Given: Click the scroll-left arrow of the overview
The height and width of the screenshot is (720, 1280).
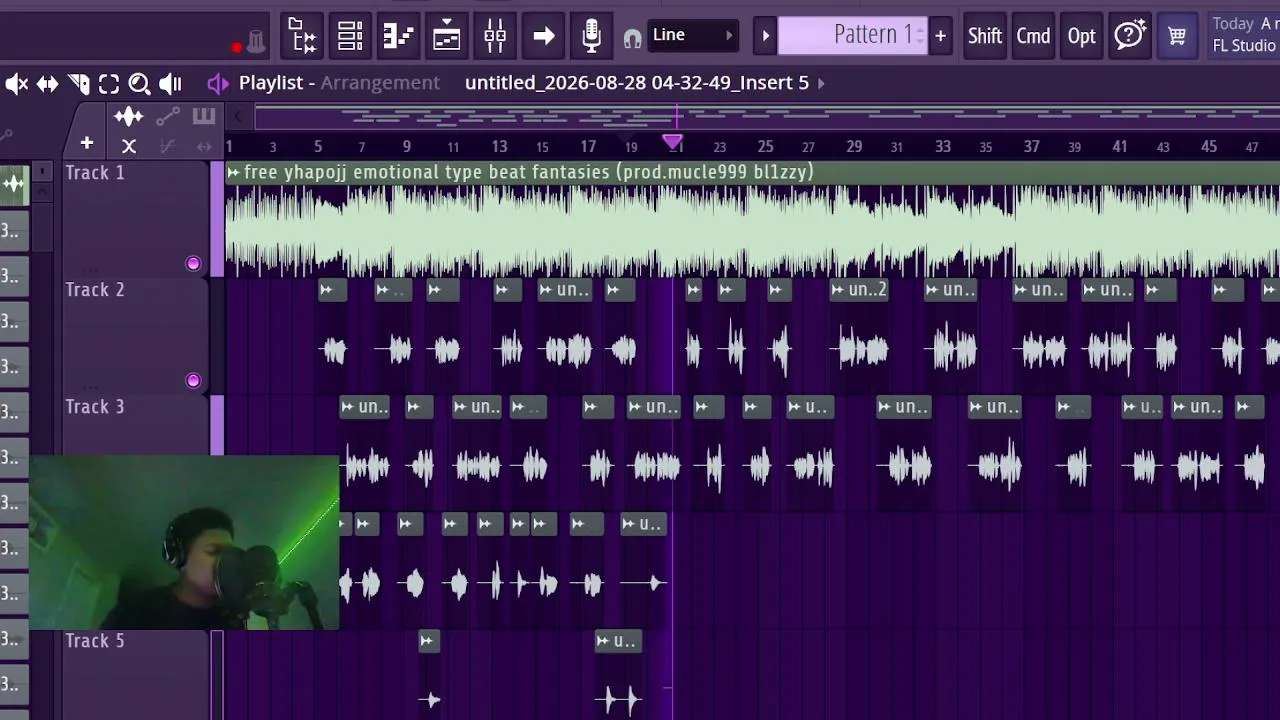Looking at the screenshot, I should (238, 117).
